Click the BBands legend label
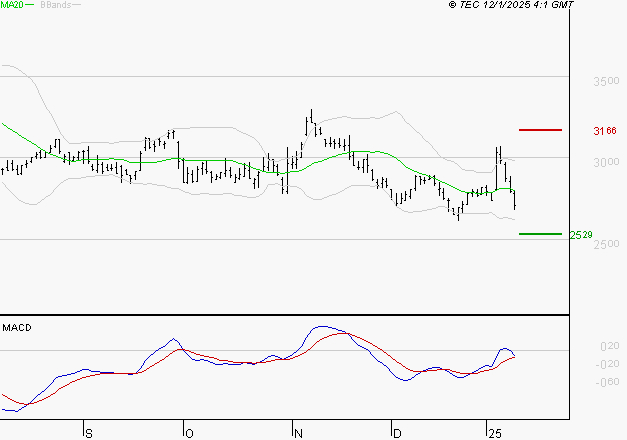627x440 pixels. point(54,6)
